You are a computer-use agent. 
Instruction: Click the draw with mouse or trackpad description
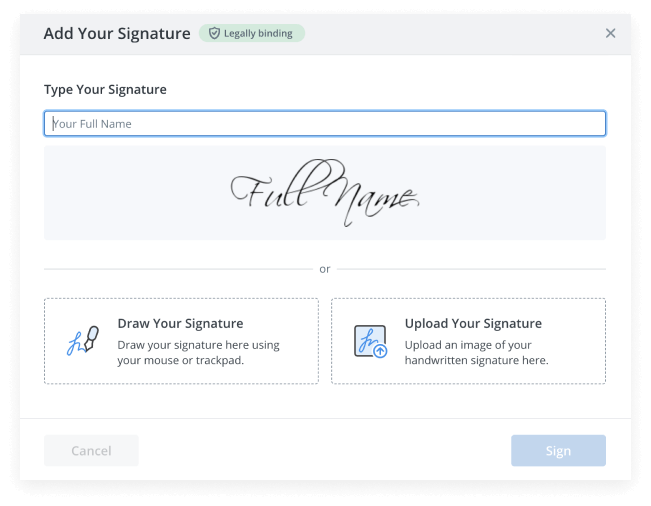pyautogui.click(x=198, y=353)
